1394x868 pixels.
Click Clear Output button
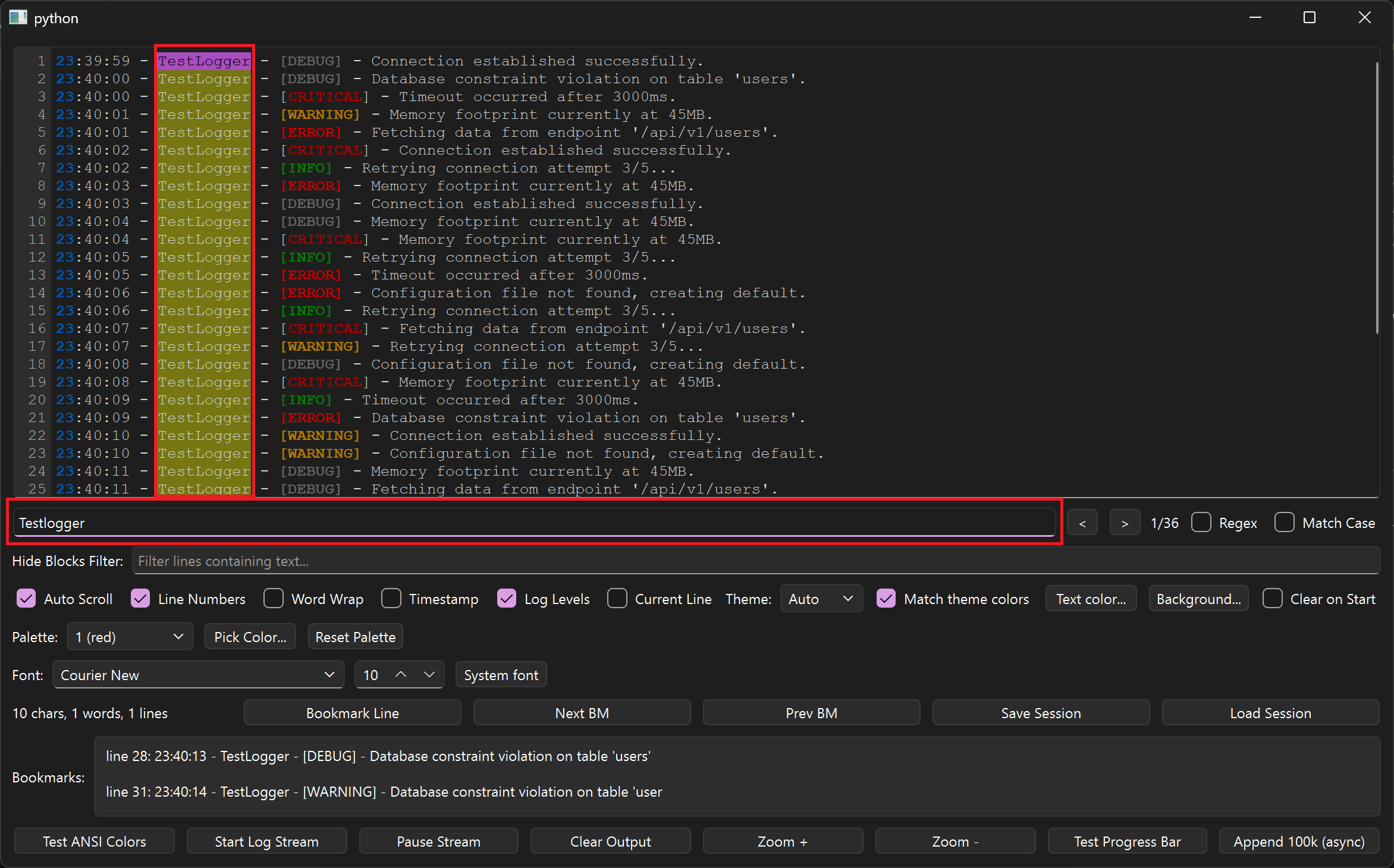[x=610, y=841]
